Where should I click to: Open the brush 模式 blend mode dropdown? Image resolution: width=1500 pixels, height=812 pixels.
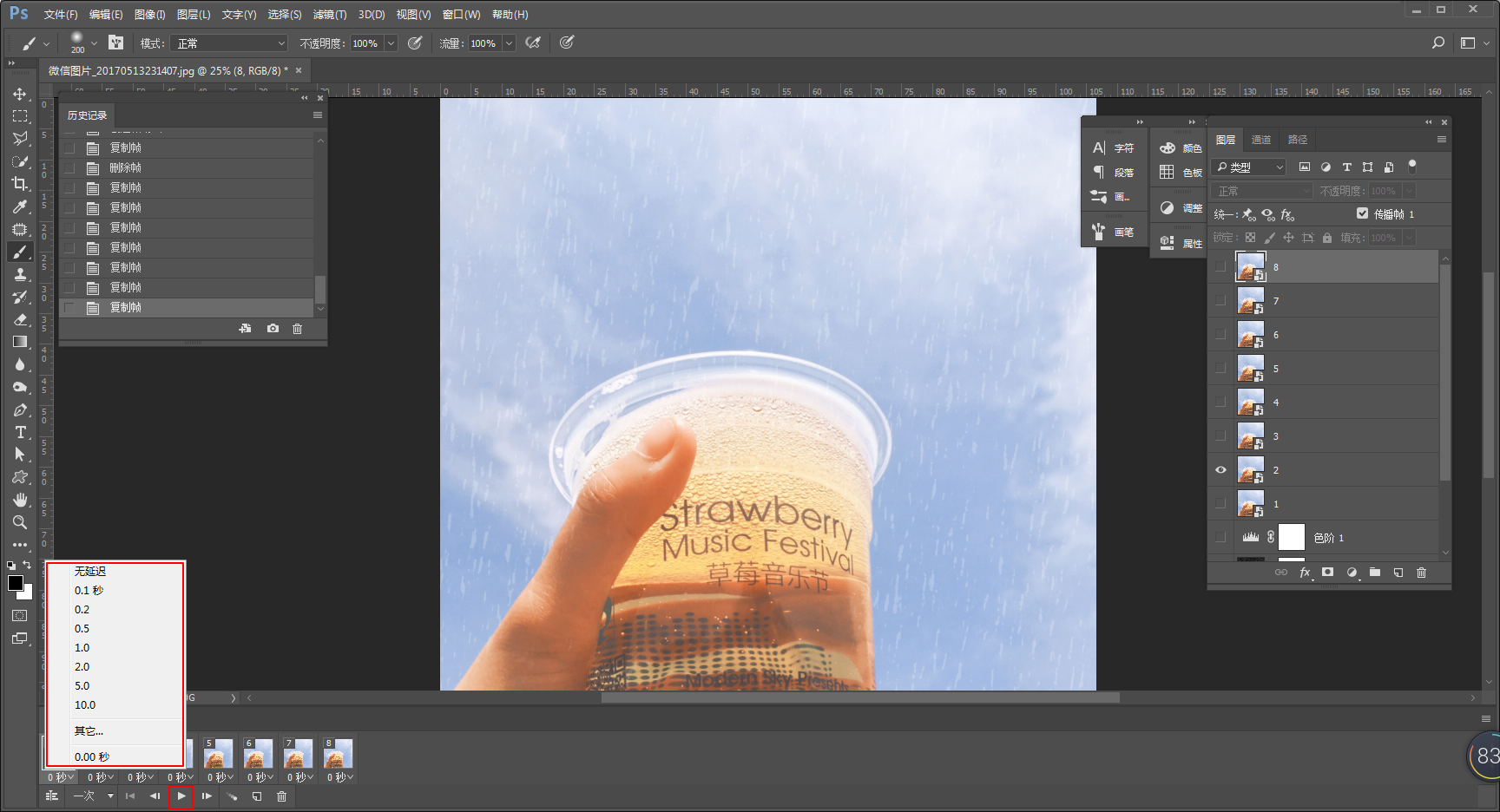229,43
